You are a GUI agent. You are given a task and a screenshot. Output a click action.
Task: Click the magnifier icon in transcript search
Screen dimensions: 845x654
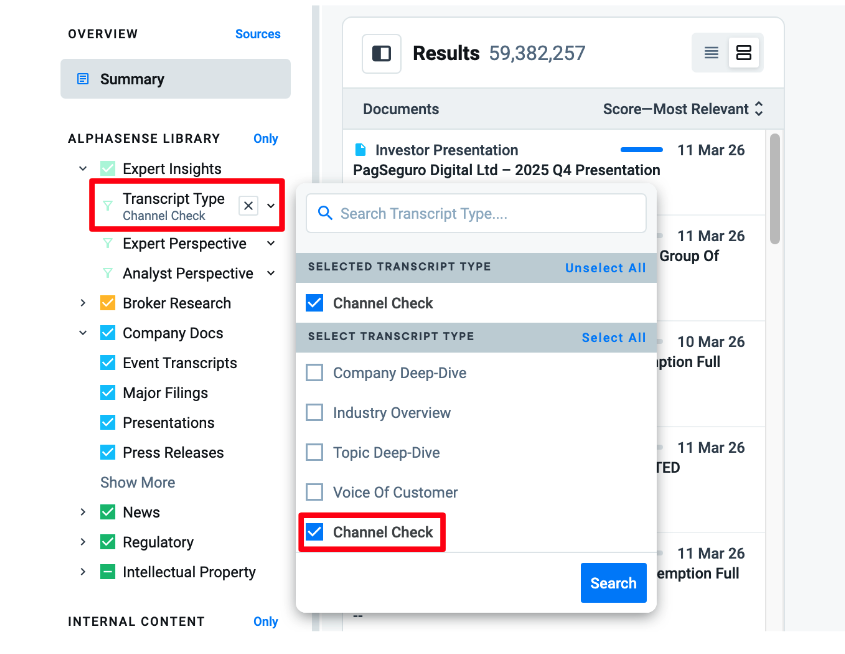(325, 213)
